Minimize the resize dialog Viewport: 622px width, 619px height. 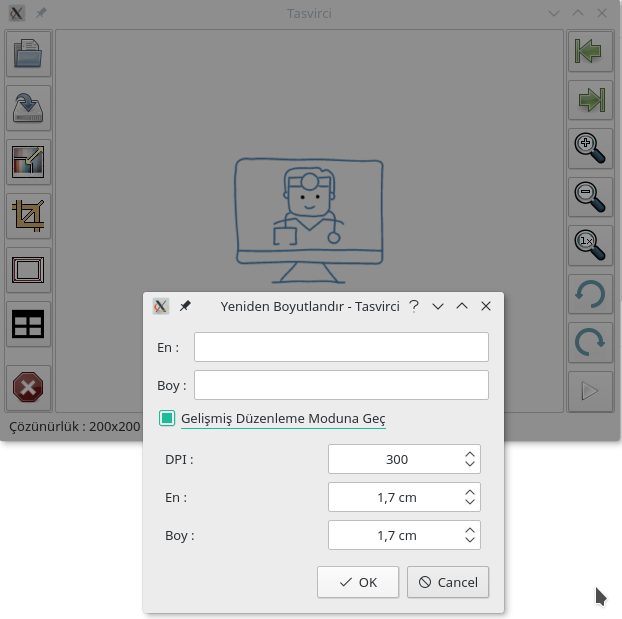(438, 306)
